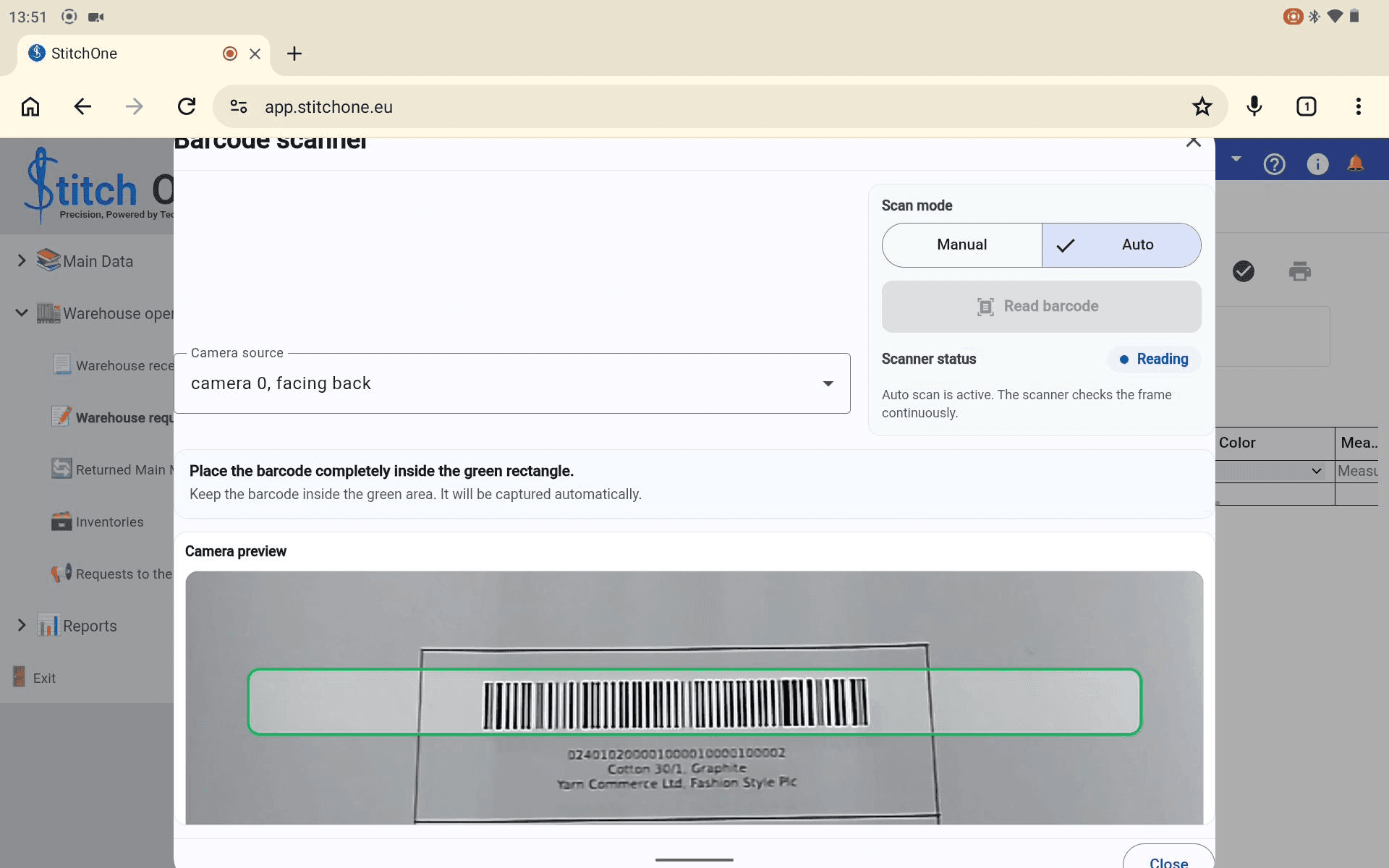The height and width of the screenshot is (868, 1389).
Task: Click the Main Data books icon
Action: click(x=48, y=260)
